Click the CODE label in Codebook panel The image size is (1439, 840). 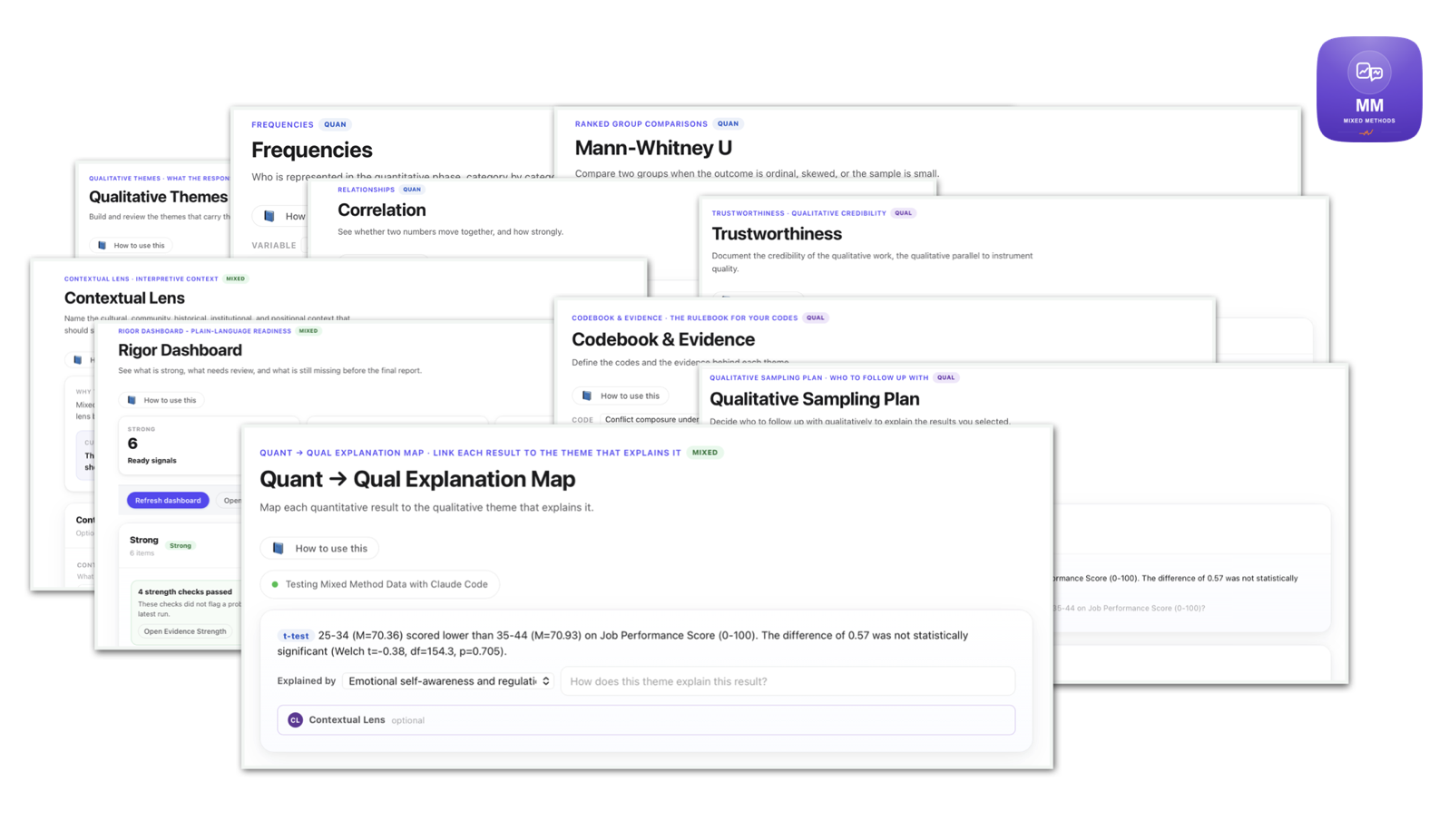pos(582,420)
